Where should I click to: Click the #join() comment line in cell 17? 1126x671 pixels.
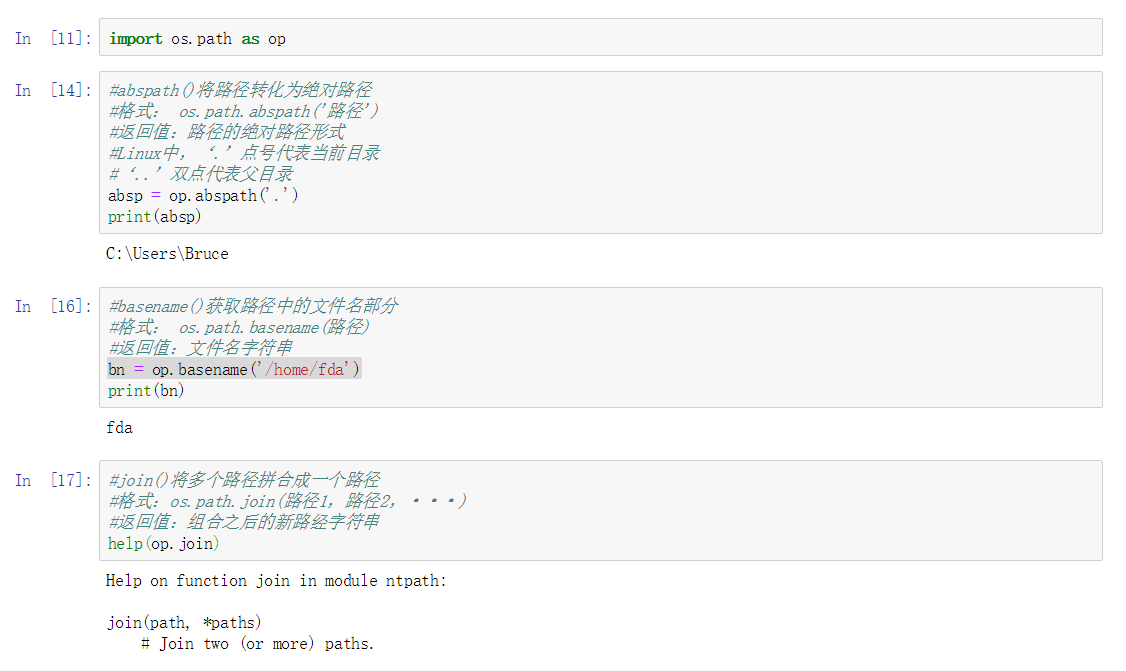(244, 480)
